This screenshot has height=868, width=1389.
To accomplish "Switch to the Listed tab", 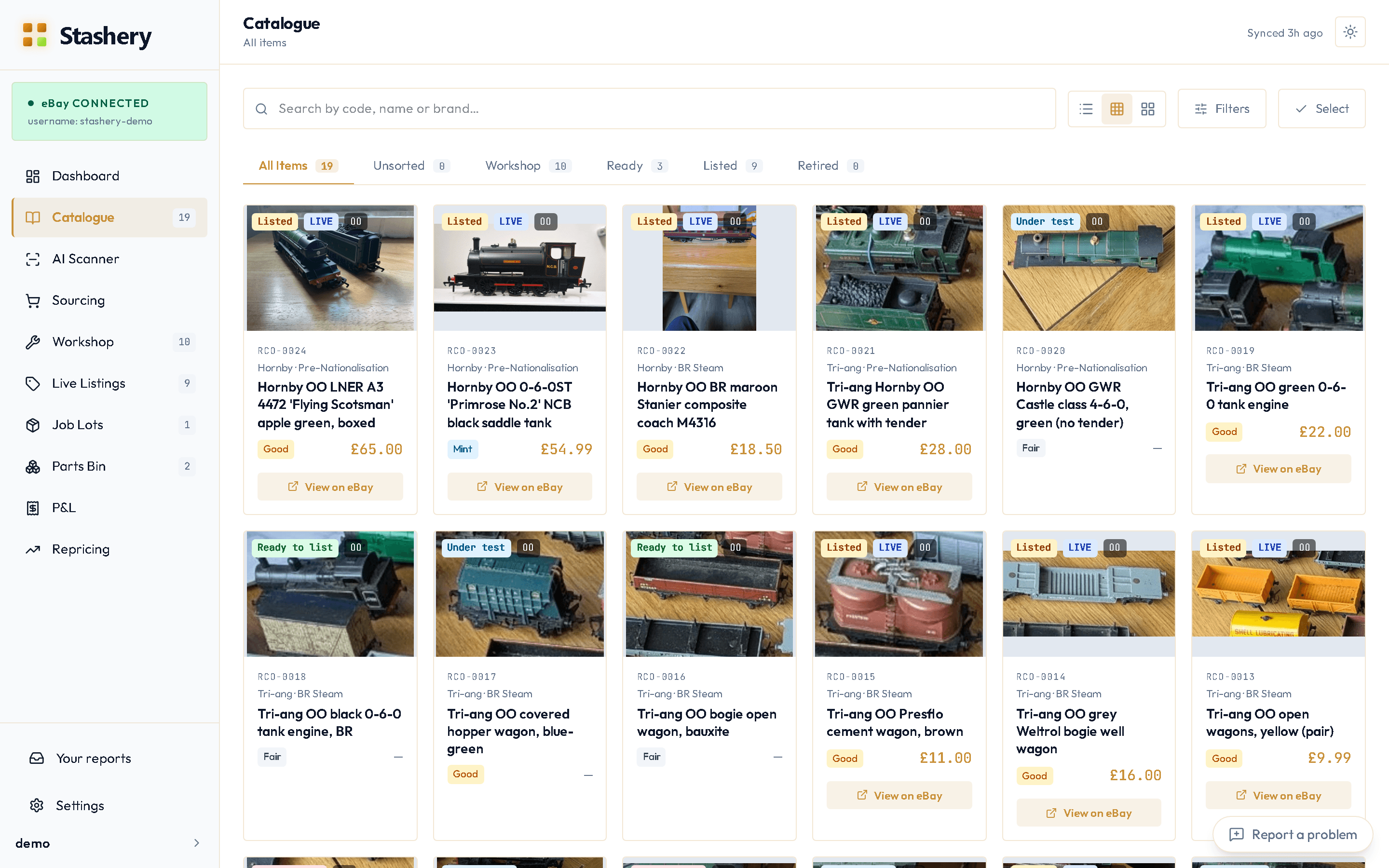I will point(733,166).
